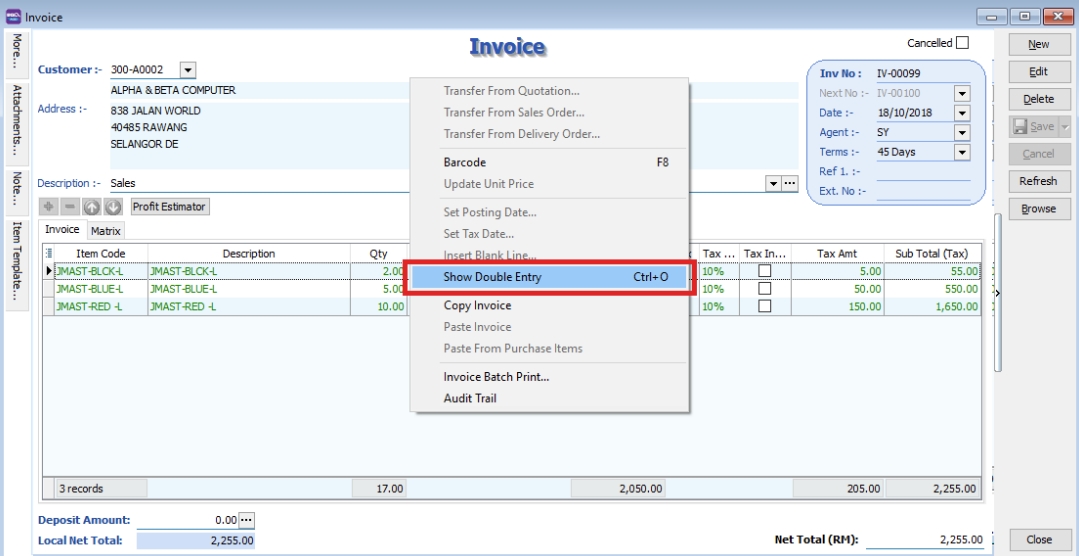Click the move line down arrow icon
The width and height of the screenshot is (1079, 556).
[113, 207]
